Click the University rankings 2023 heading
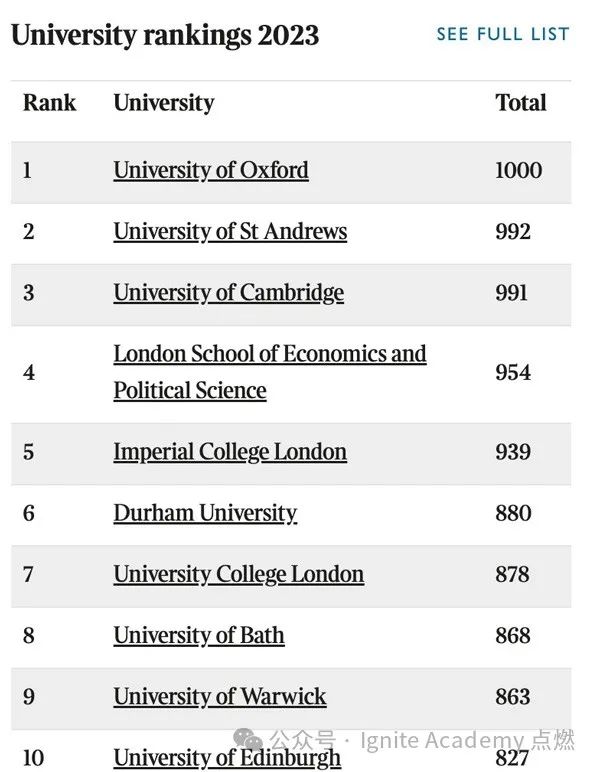 pyautogui.click(x=165, y=35)
